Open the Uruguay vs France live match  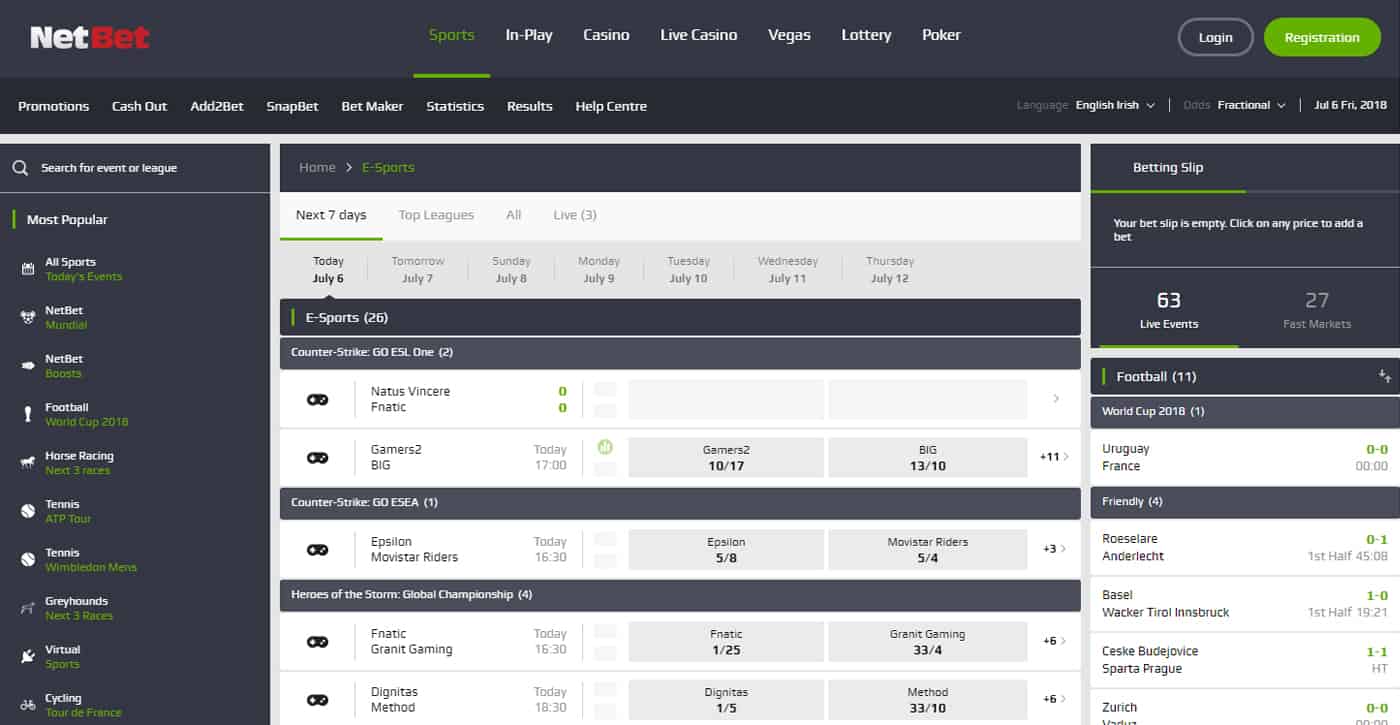pyautogui.click(x=1245, y=457)
